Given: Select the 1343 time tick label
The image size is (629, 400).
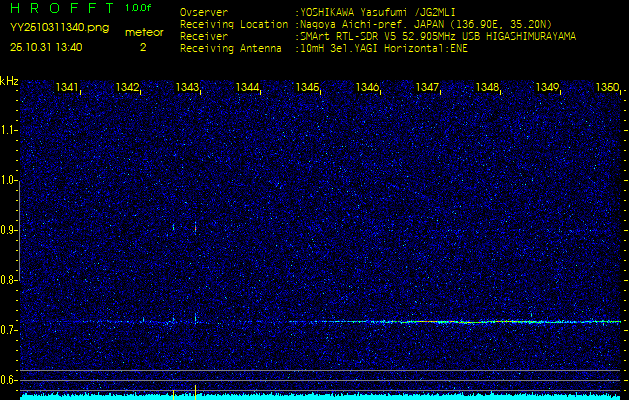Looking at the screenshot, I should coord(188,88).
